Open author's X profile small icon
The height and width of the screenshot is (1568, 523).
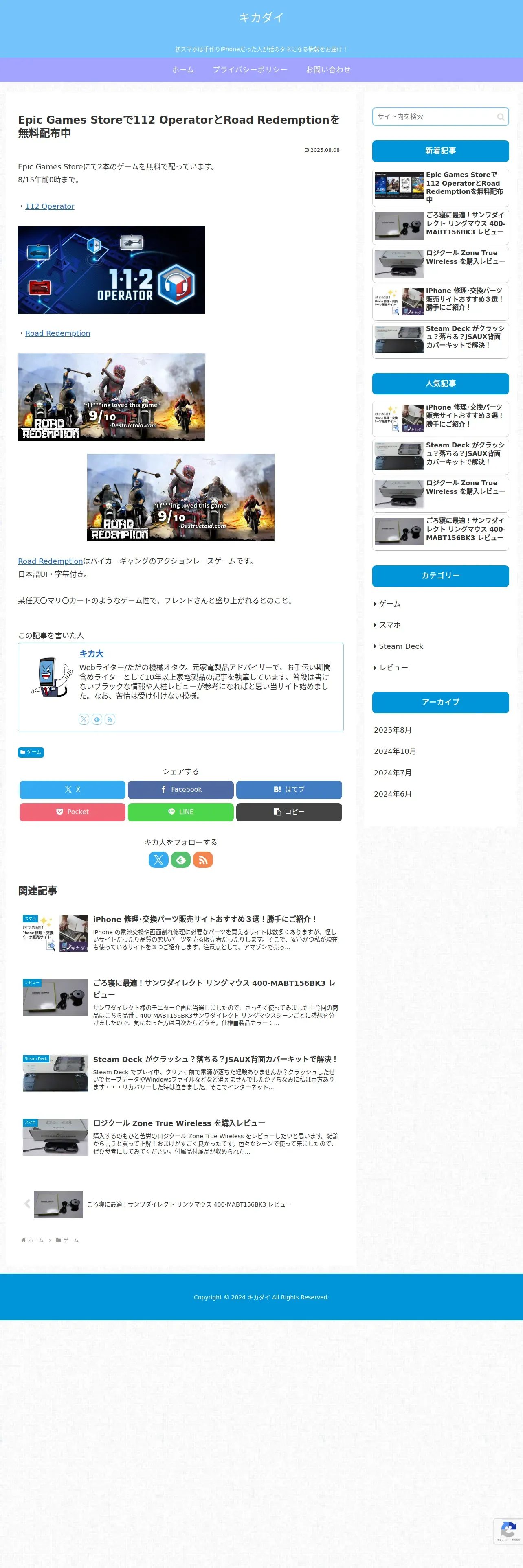(x=84, y=719)
